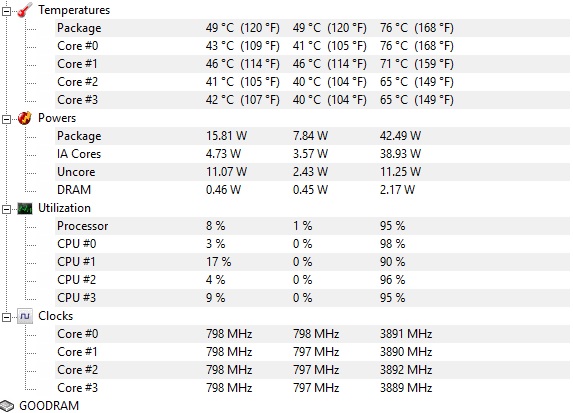Viewport: 573px width, 413px height.
Task: Select CPU #3 utilization row
Action: [x=312, y=298]
